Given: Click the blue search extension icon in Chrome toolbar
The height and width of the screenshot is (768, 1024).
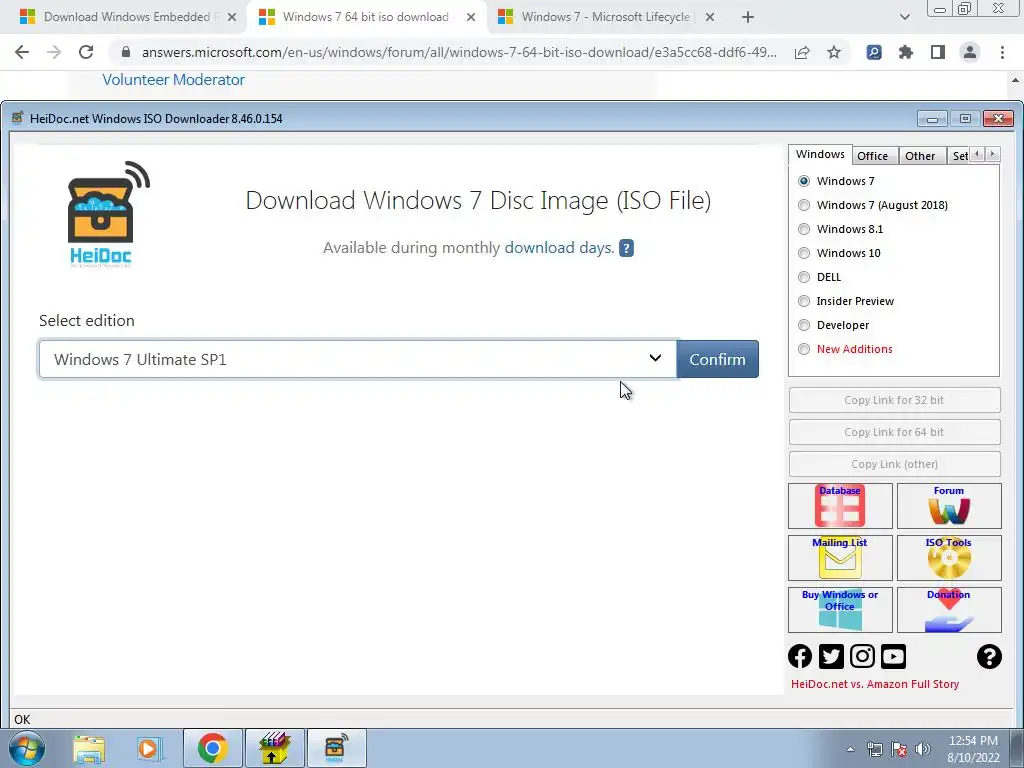Looking at the screenshot, I should (874, 52).
